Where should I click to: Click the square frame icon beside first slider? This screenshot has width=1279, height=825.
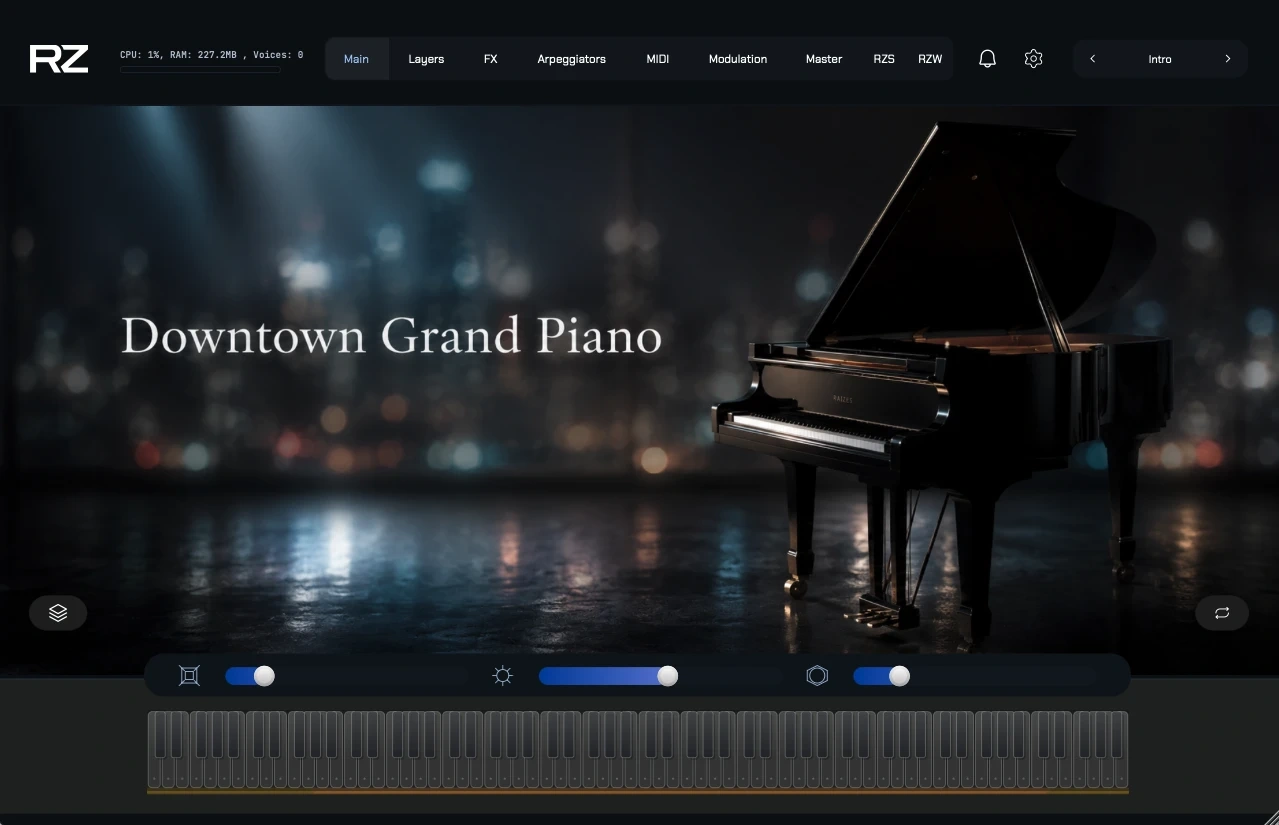189,676
